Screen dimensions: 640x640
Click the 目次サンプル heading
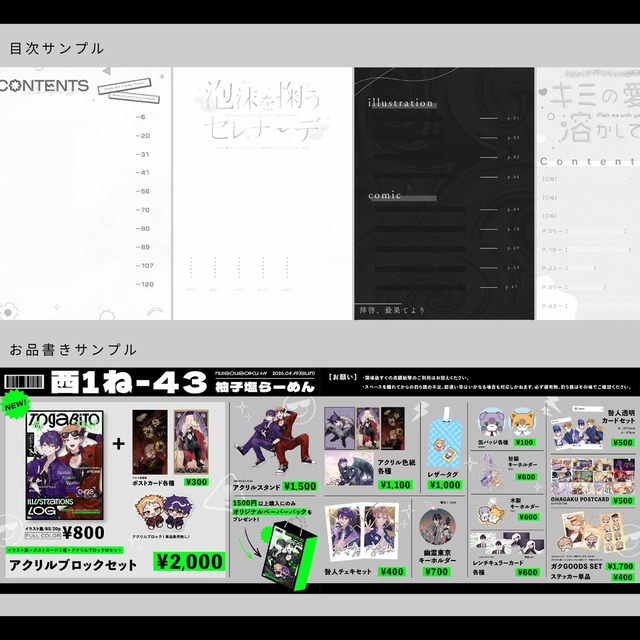pos(57,49)
